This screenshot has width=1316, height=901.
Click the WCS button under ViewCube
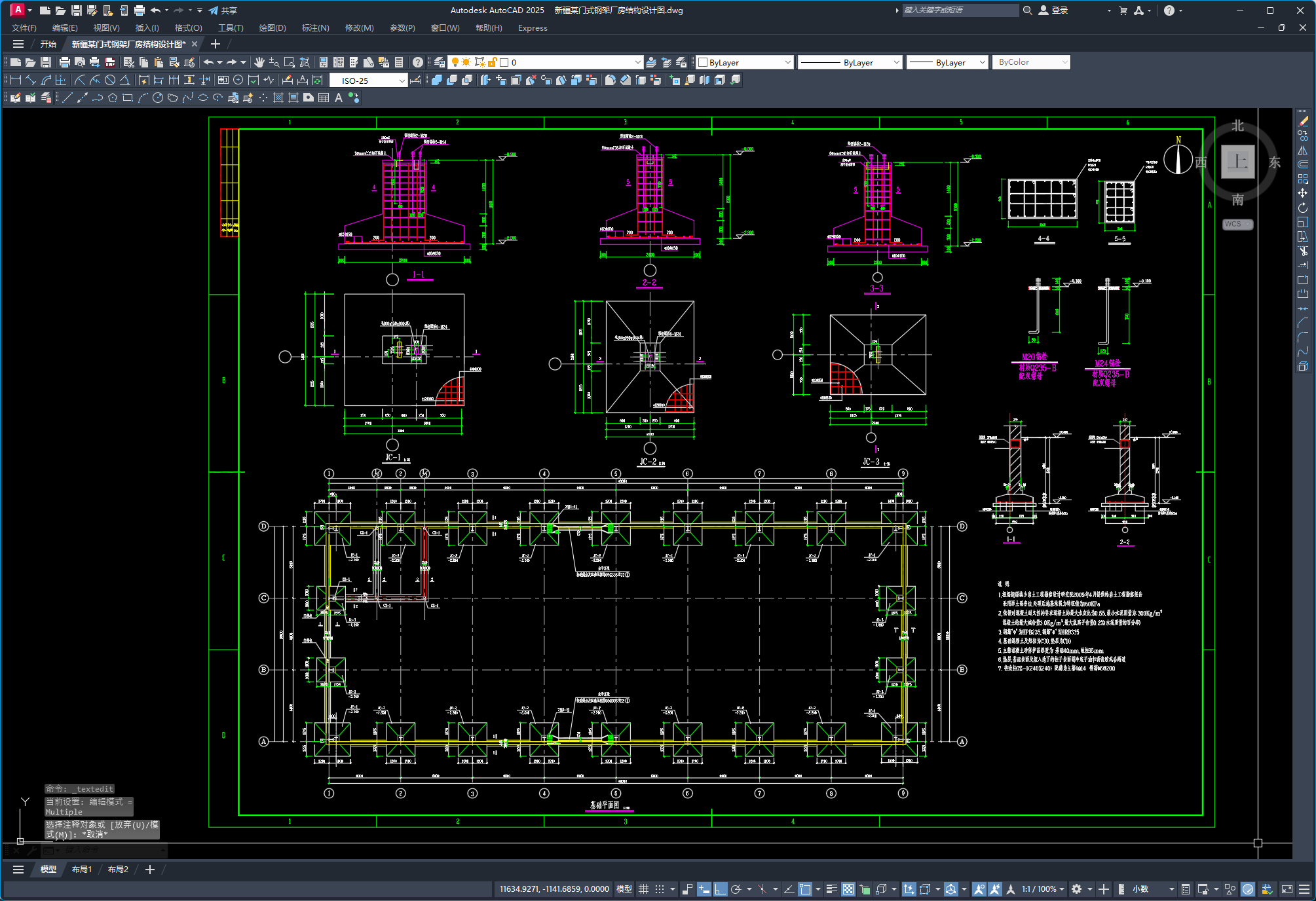click(x=1236, y=224)
